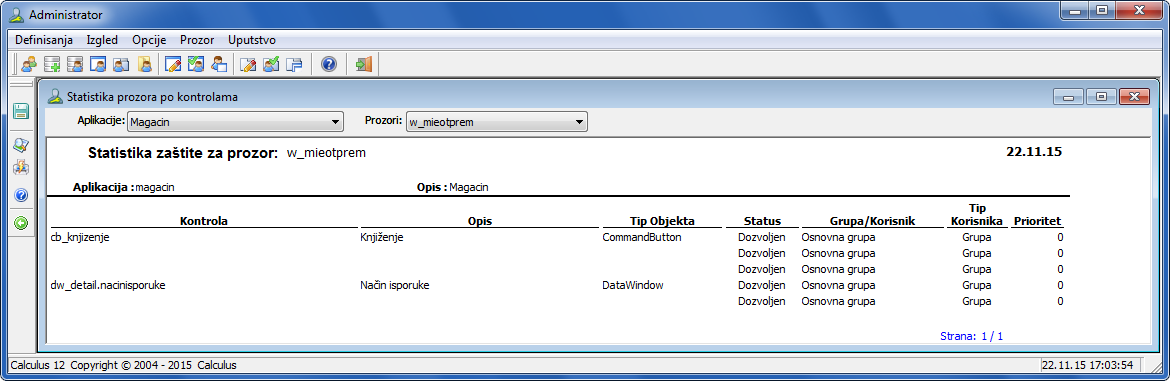Screen dimensions: 1170x381
Task: Click the folder with user icon
Action: point(145,64)
